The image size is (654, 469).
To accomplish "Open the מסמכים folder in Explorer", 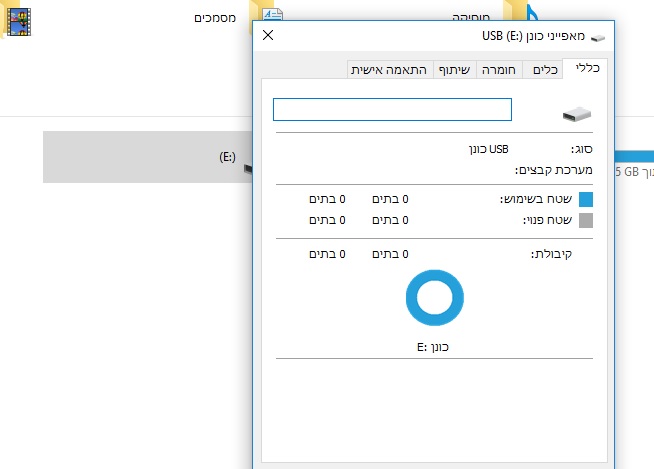I will (215, 18).
